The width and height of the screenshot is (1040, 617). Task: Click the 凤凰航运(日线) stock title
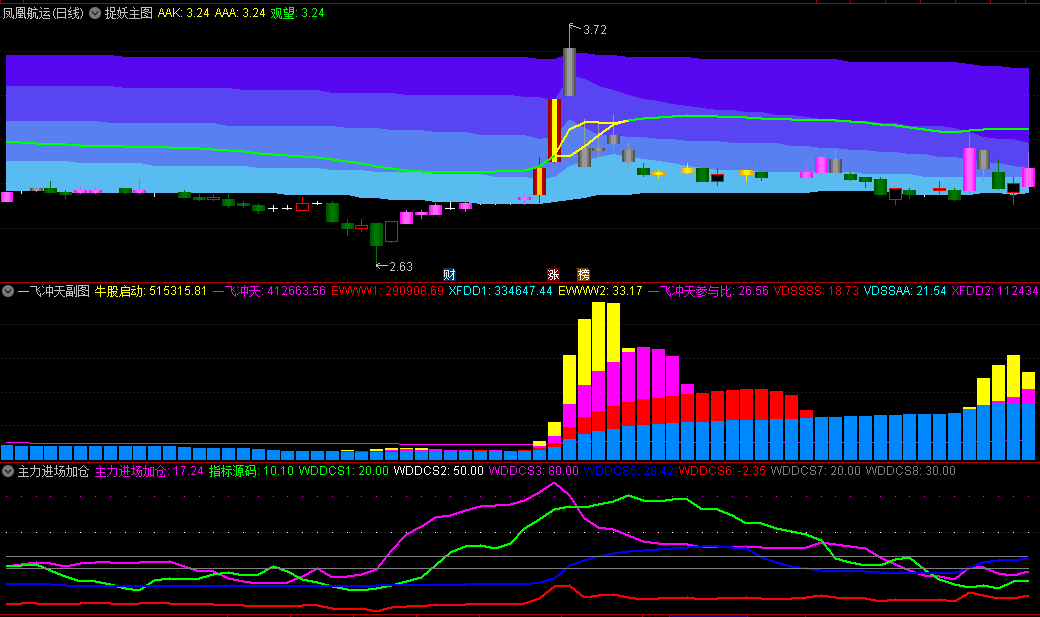(x=43, y=13)
